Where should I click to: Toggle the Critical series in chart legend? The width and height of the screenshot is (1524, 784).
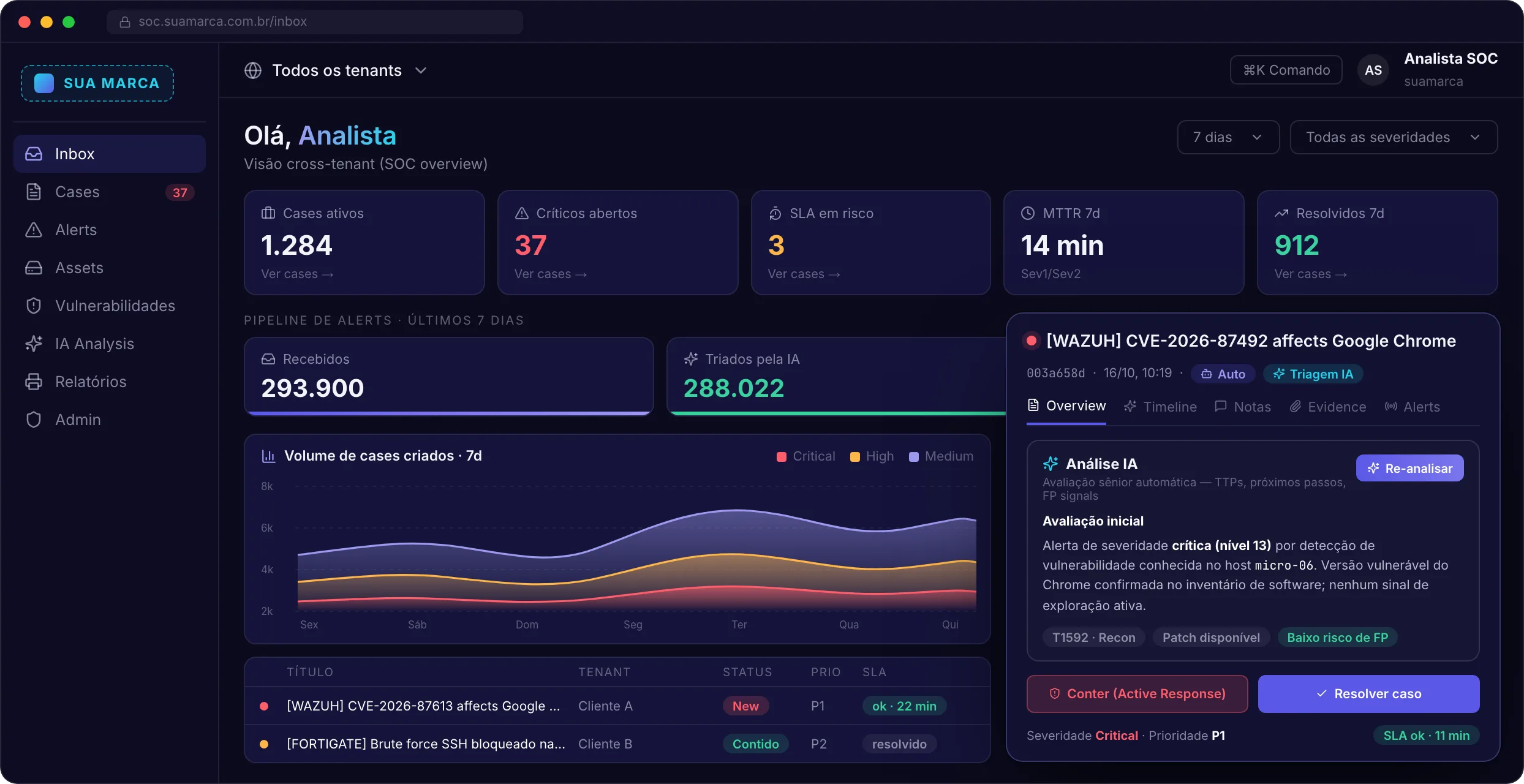[805, 456]
